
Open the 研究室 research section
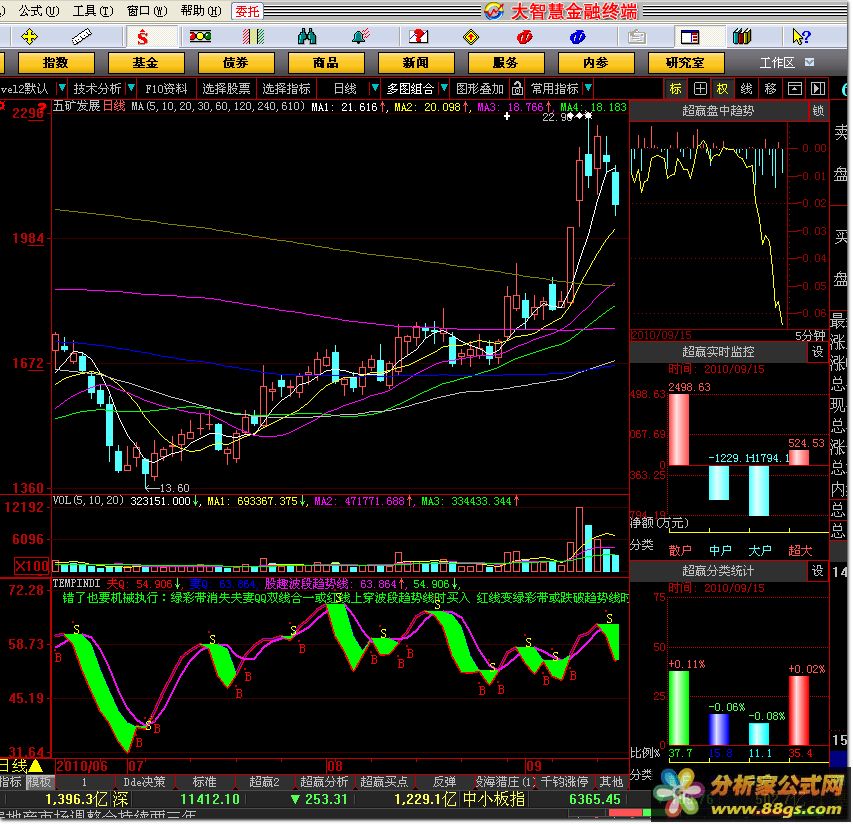pos(685,63)
